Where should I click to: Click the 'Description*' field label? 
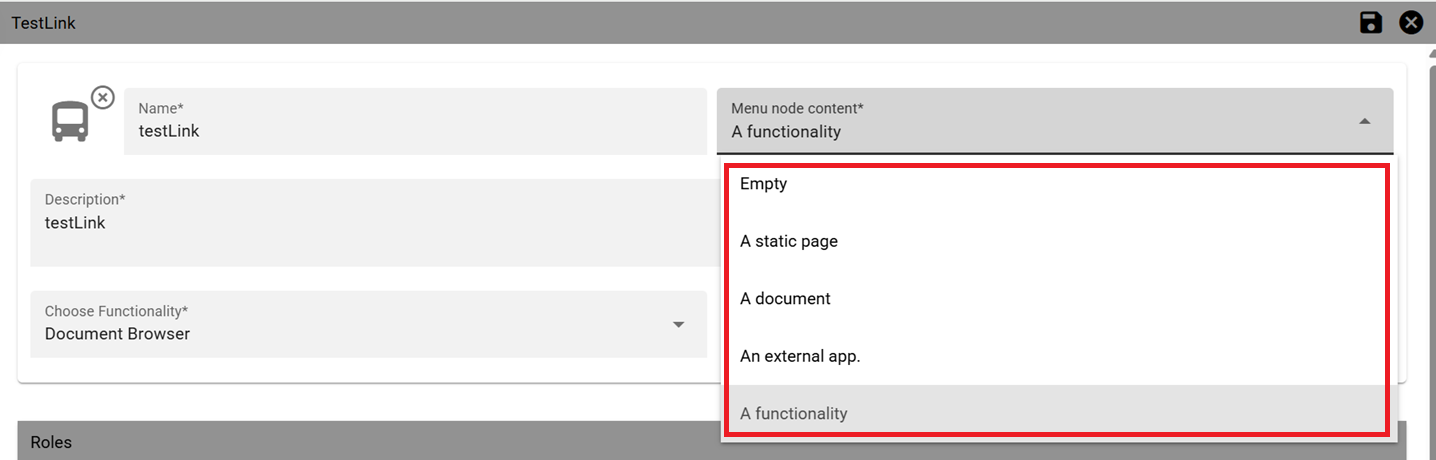[x=85, y=199]
